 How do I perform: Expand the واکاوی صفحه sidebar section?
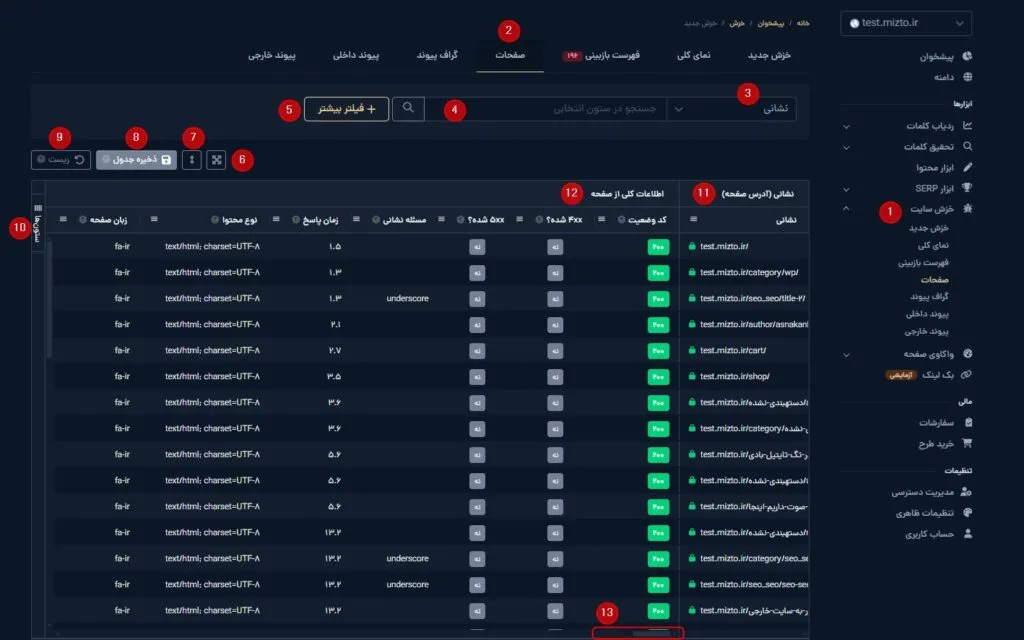click(x=846, y=355)
